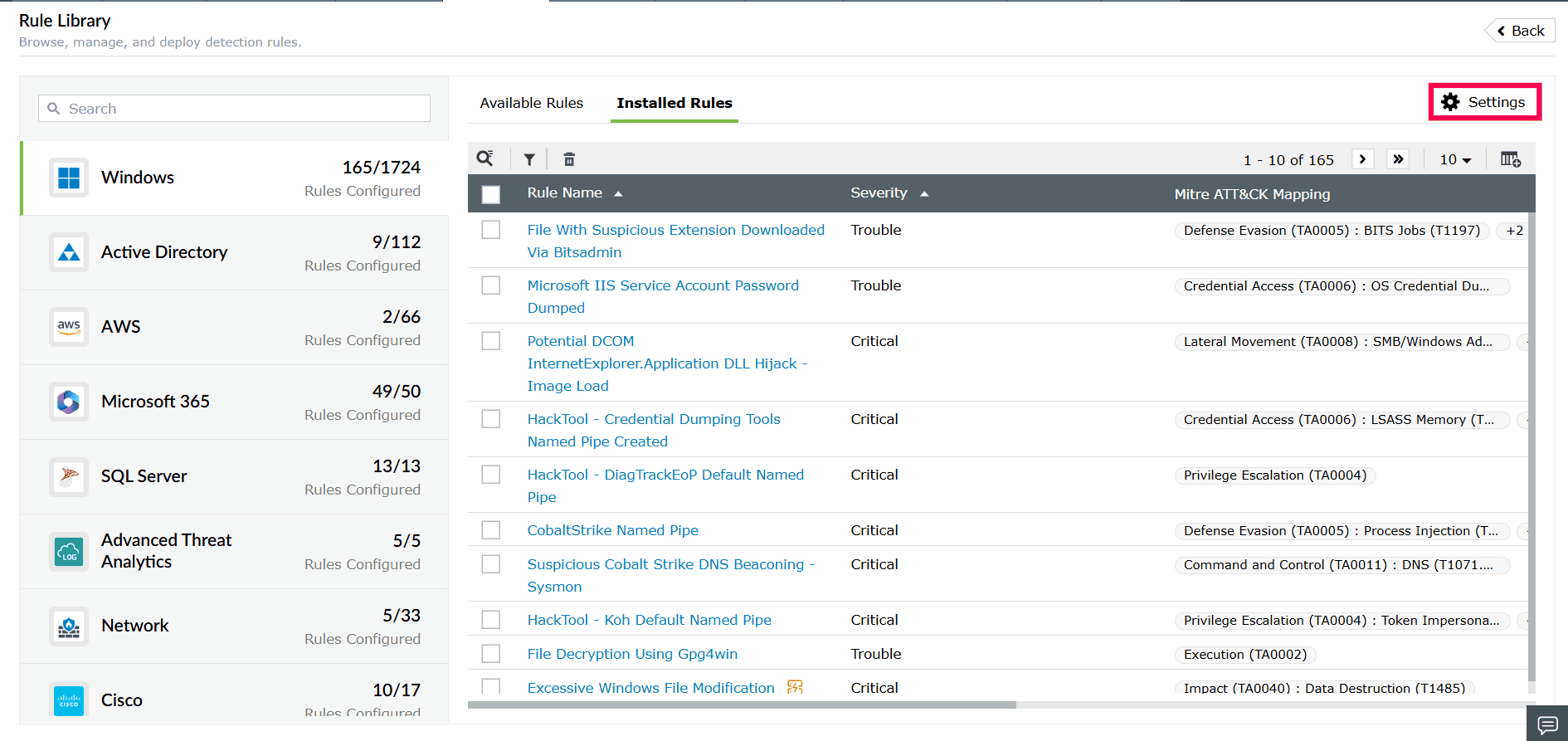
Task: Click the horizontal scrollbar below the rules table
Action: pyautogui.click(x=742, y=704)
